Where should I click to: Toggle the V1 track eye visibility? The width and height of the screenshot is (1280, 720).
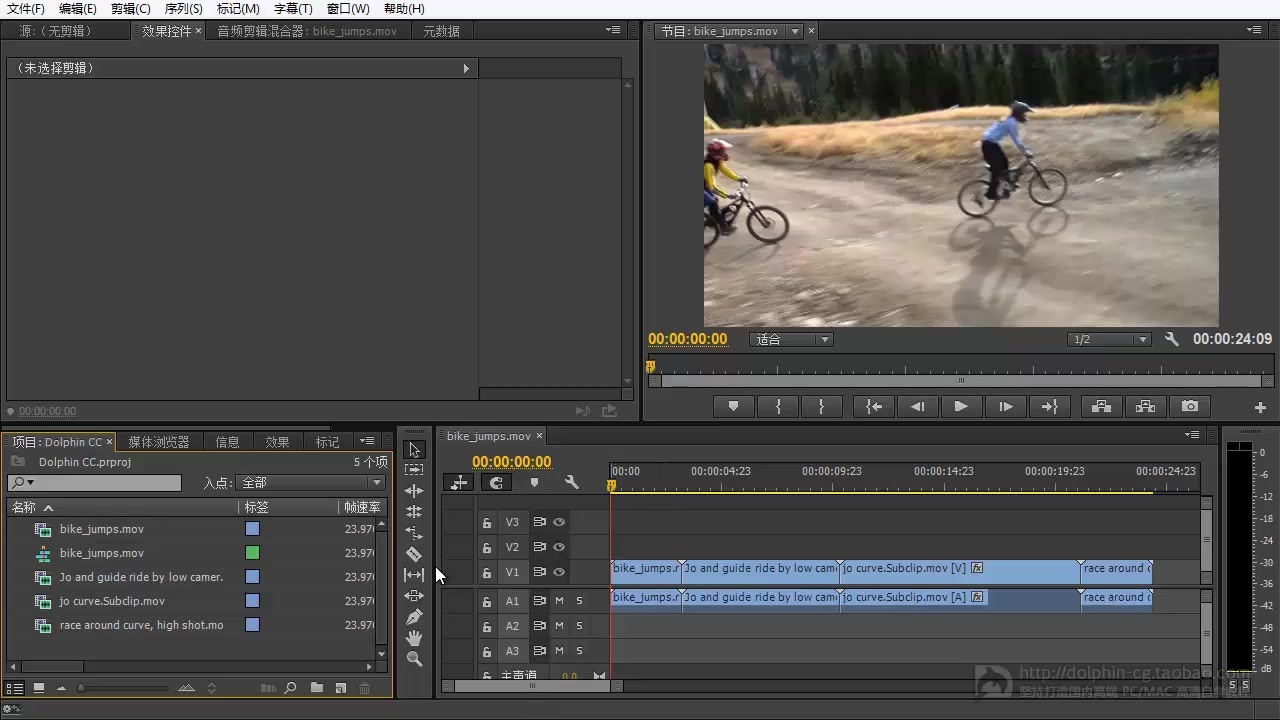(559, 572)
